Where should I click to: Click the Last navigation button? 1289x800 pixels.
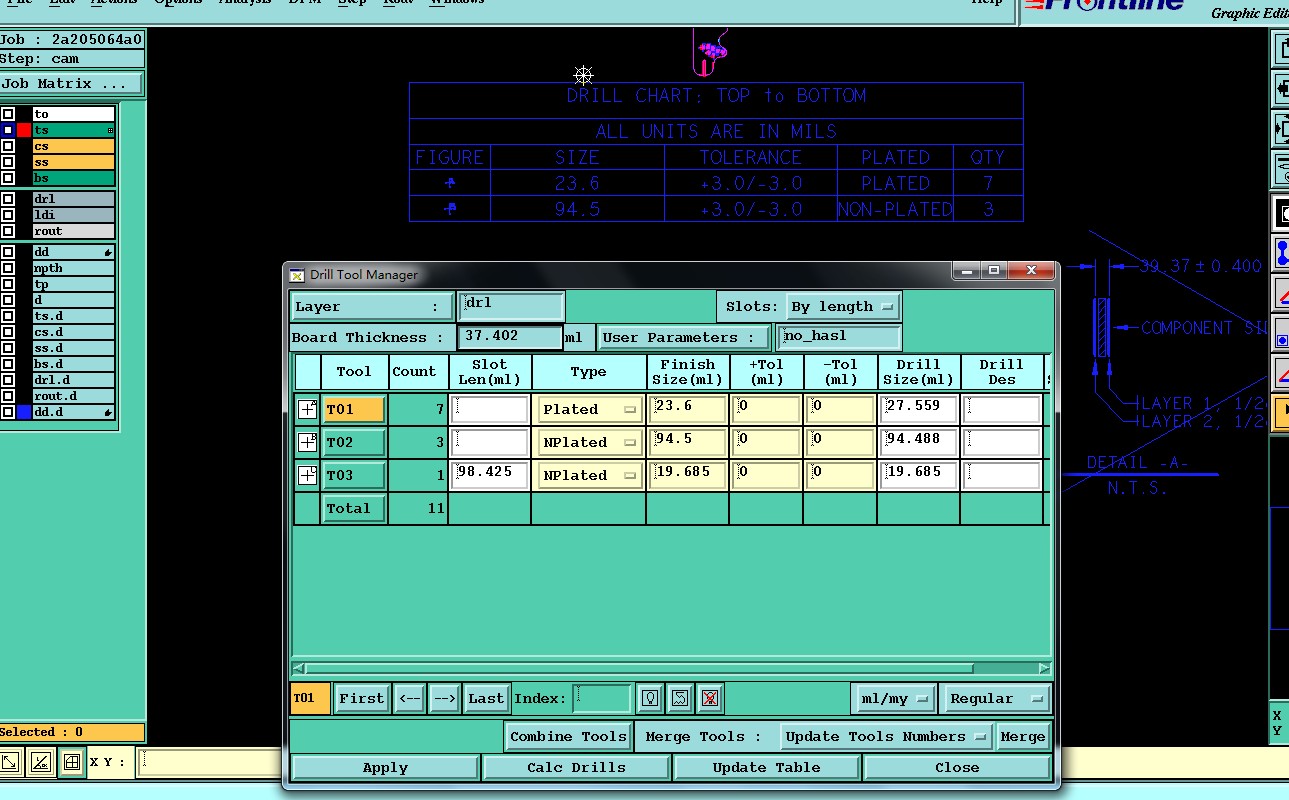click(x=486, y=698)
